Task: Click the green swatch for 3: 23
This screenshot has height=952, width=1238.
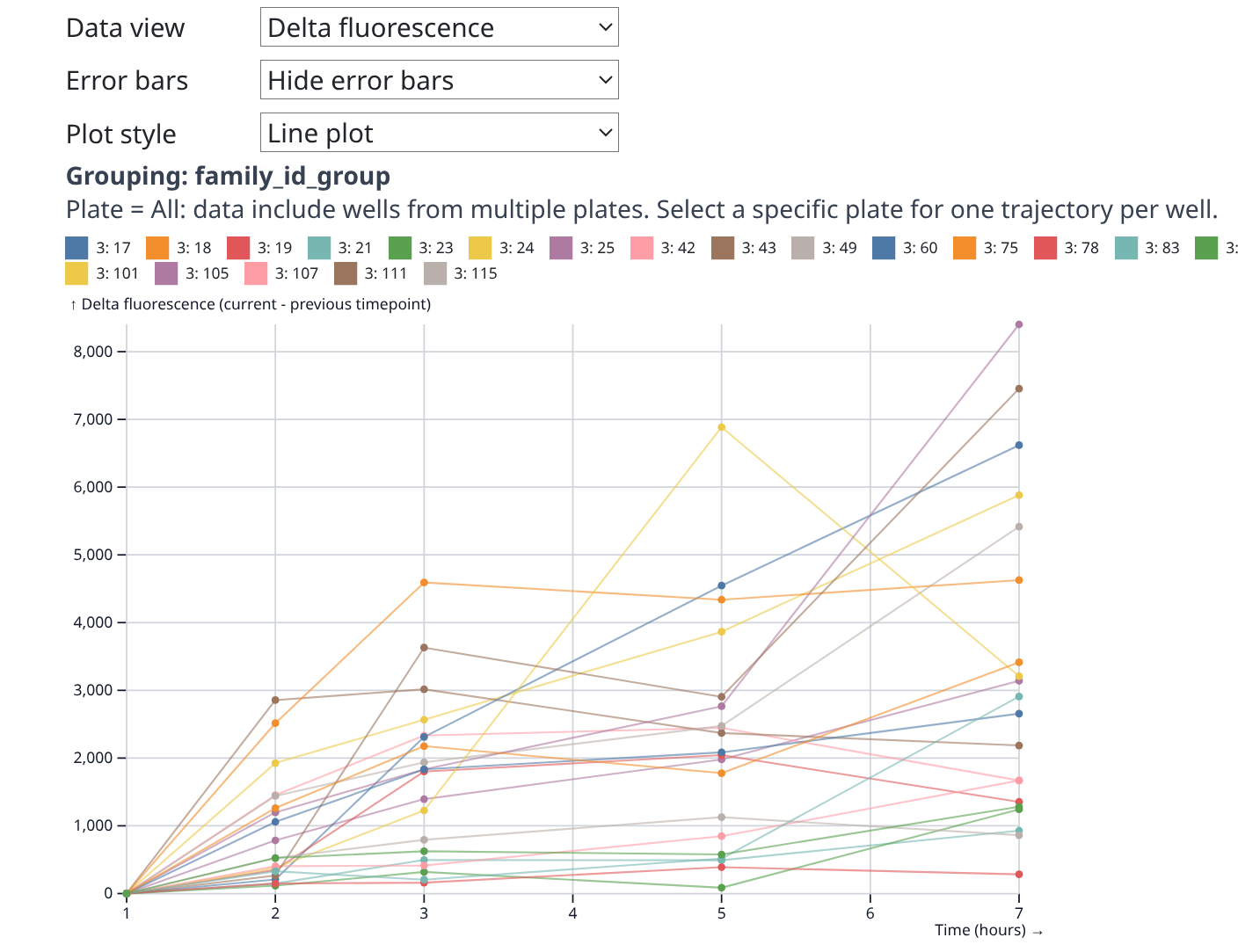Action: (400, 248)
